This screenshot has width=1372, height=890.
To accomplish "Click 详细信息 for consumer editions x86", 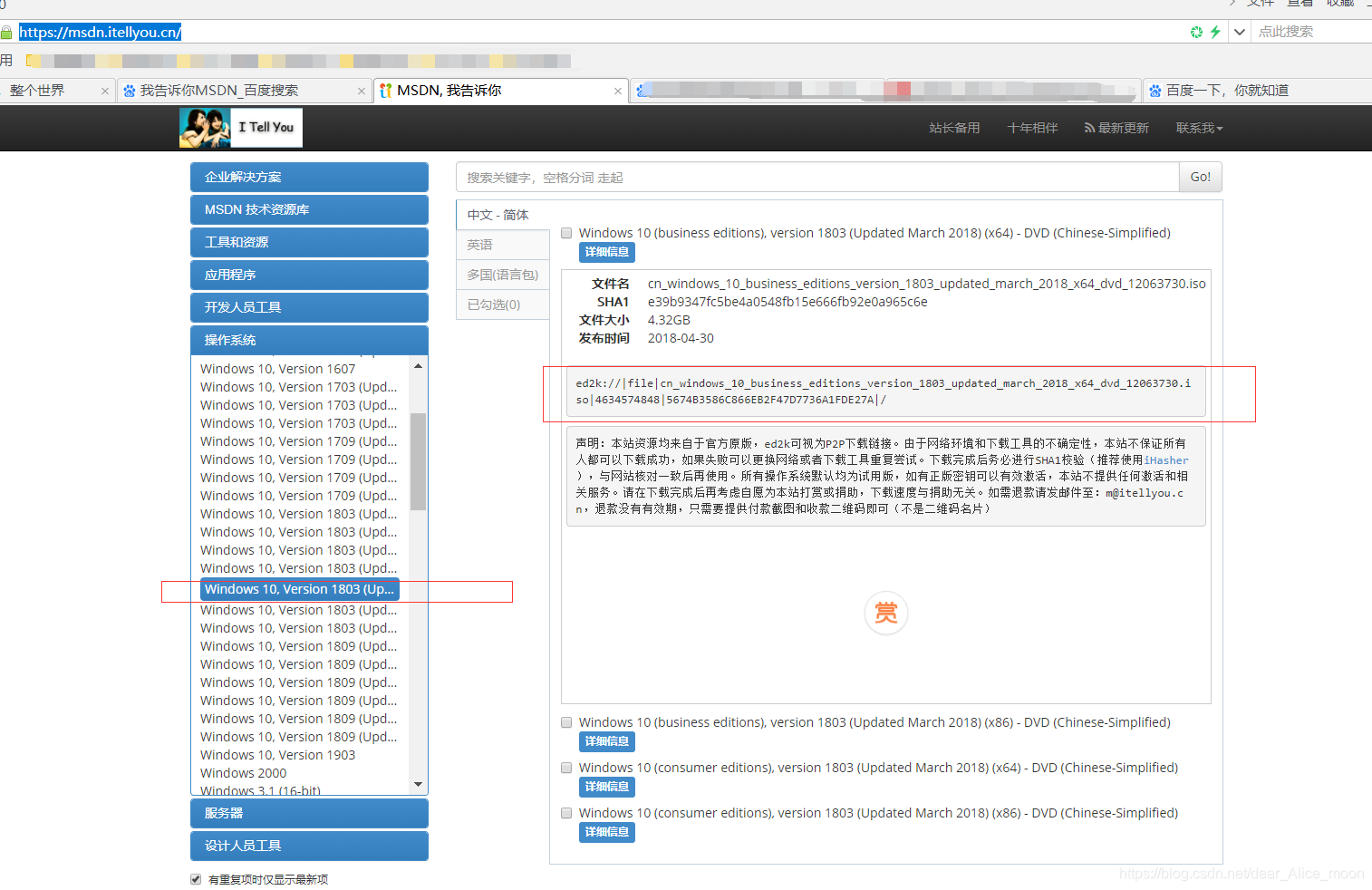I will coord(607,832).
